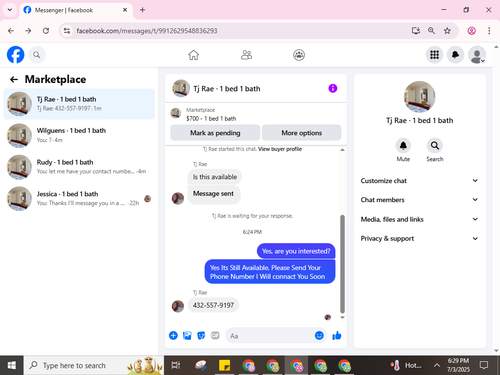The height and width of the screenshot is (375, 500).
Task: Click the browser reload button
Action: pyautogui.click(x=46, y=31)
